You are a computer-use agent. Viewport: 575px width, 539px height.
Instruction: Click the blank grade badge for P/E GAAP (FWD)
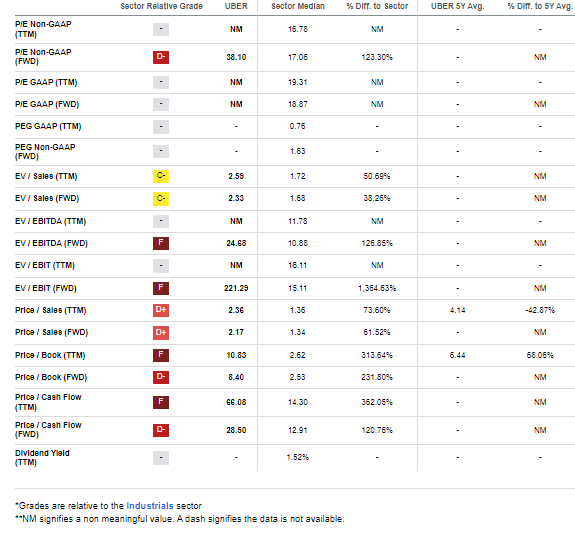tap(161, 104)
